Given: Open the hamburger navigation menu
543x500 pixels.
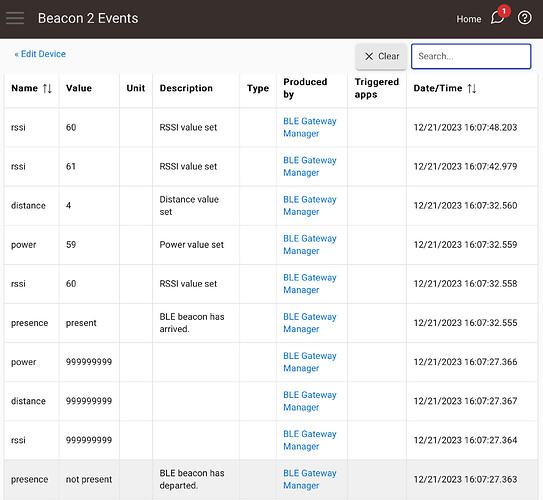Looking at the screenshot, I should (15, 18).
